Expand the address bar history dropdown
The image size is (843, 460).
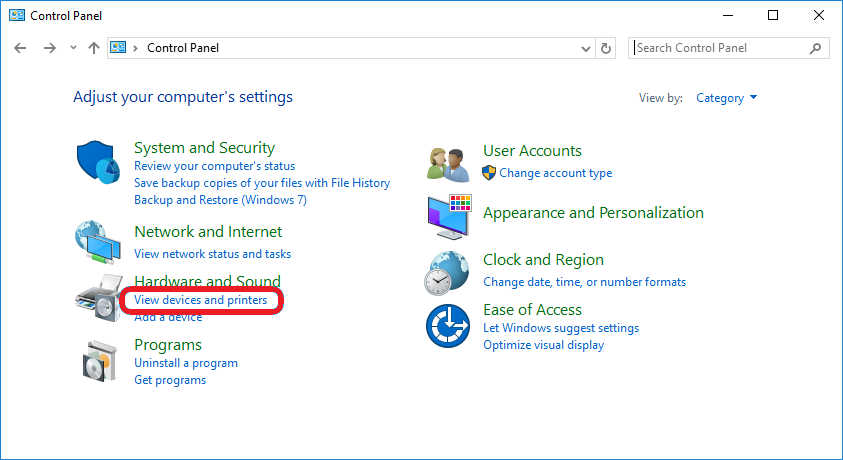click(585, 49)
